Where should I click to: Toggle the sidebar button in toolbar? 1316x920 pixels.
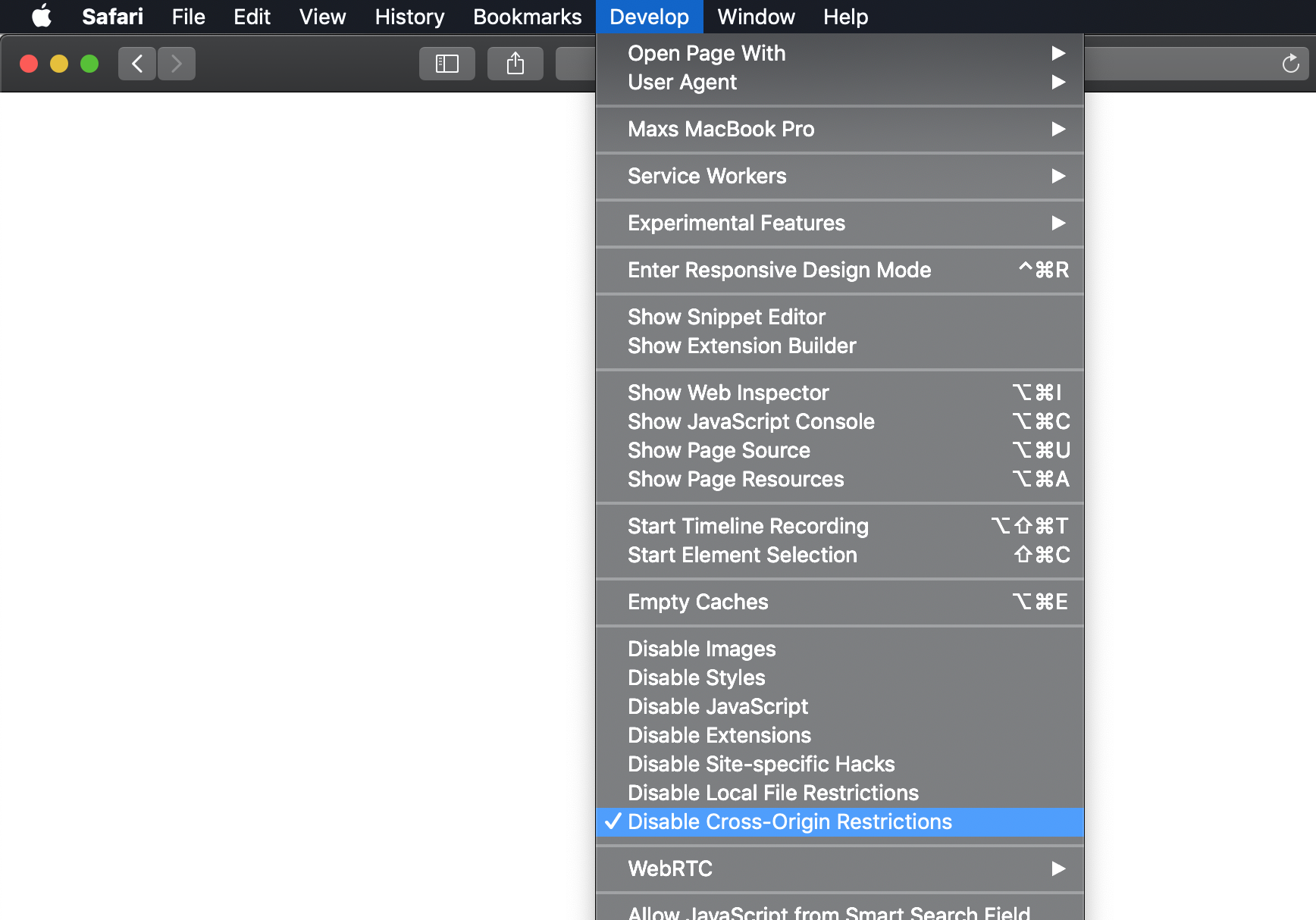coord(447,64)
